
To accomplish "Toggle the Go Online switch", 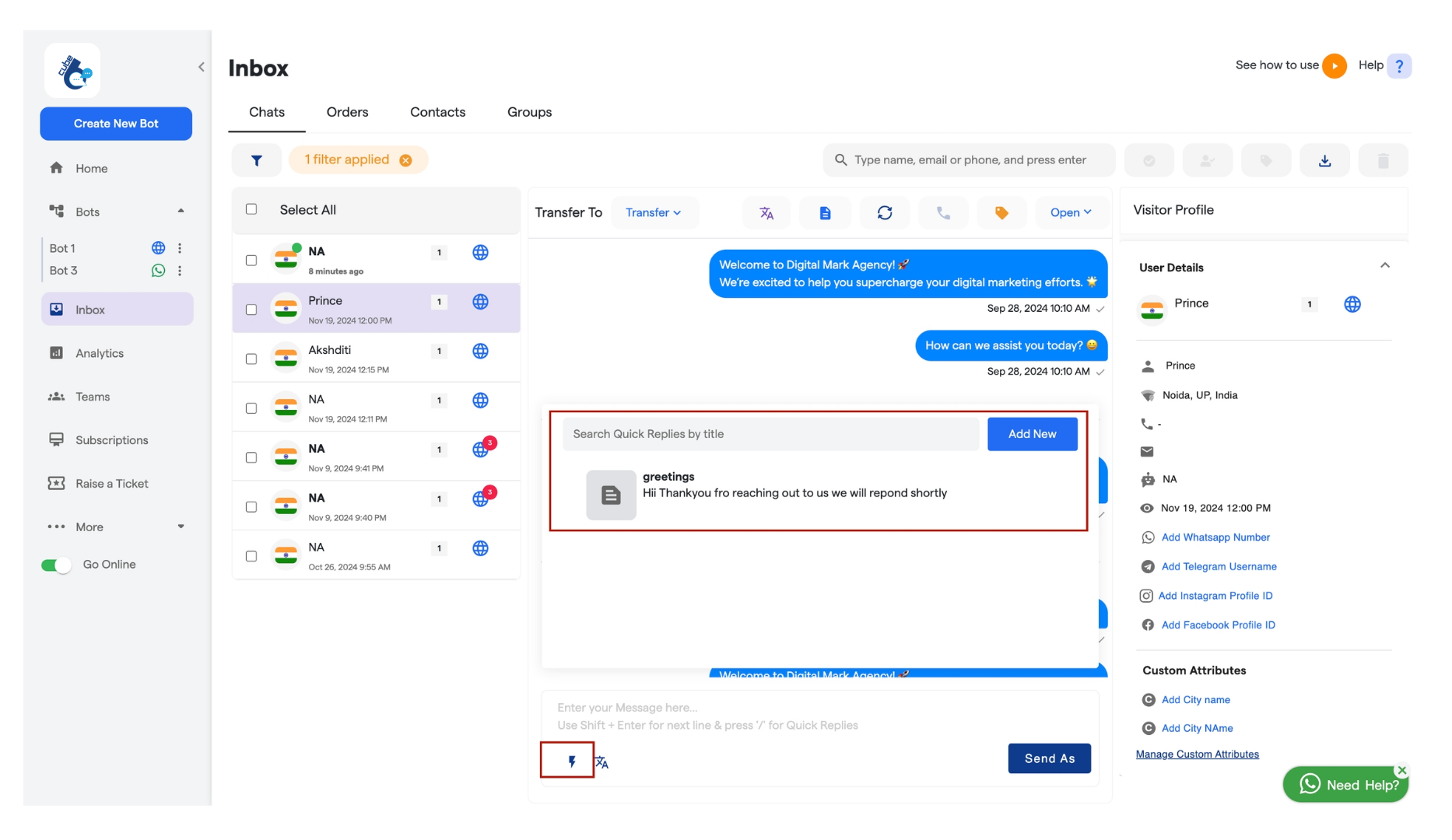I will click(x=56, y=565).
